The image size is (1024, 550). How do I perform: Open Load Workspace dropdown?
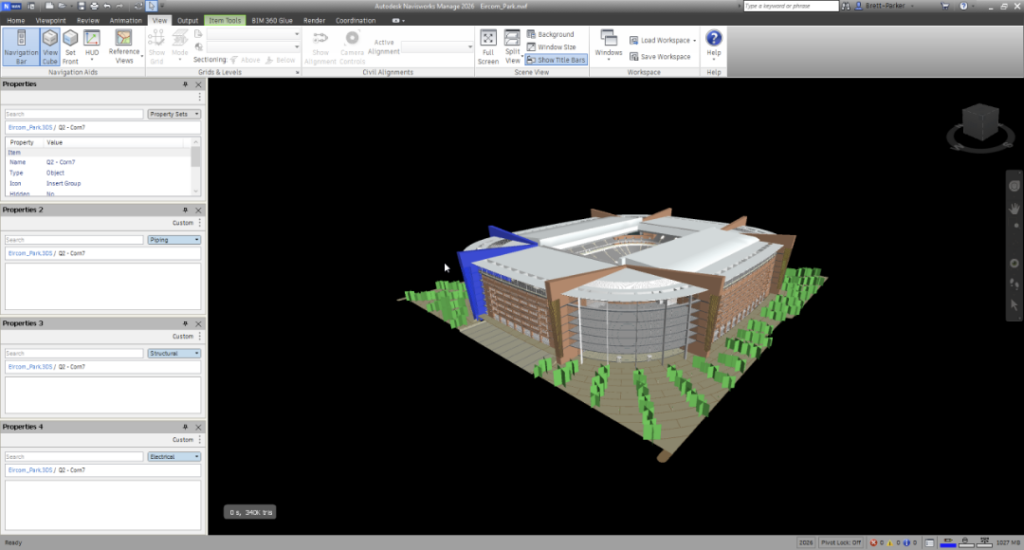pyautogui.click(x=663, y=40)
